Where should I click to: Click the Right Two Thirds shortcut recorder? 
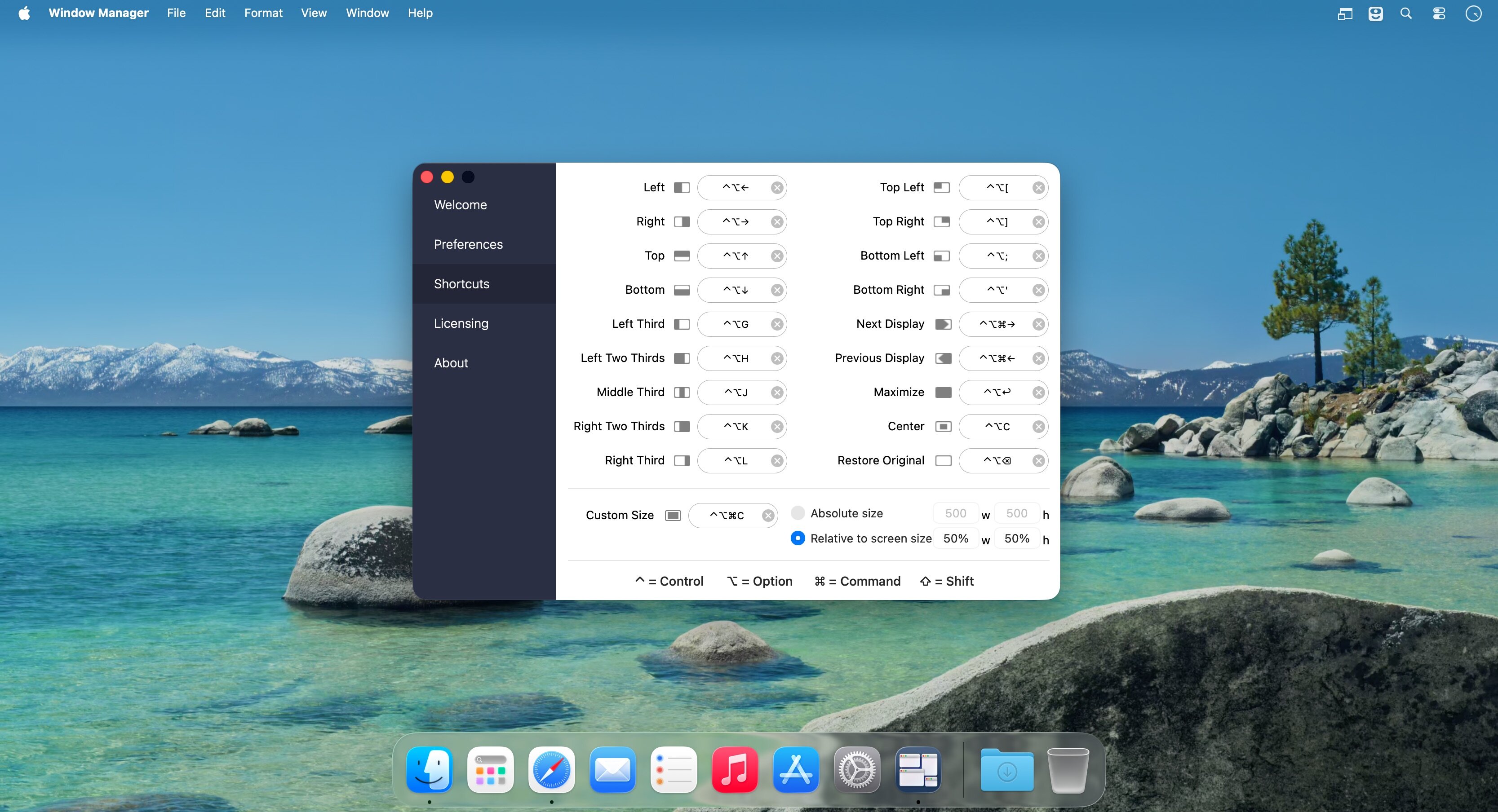click(735, 427)
